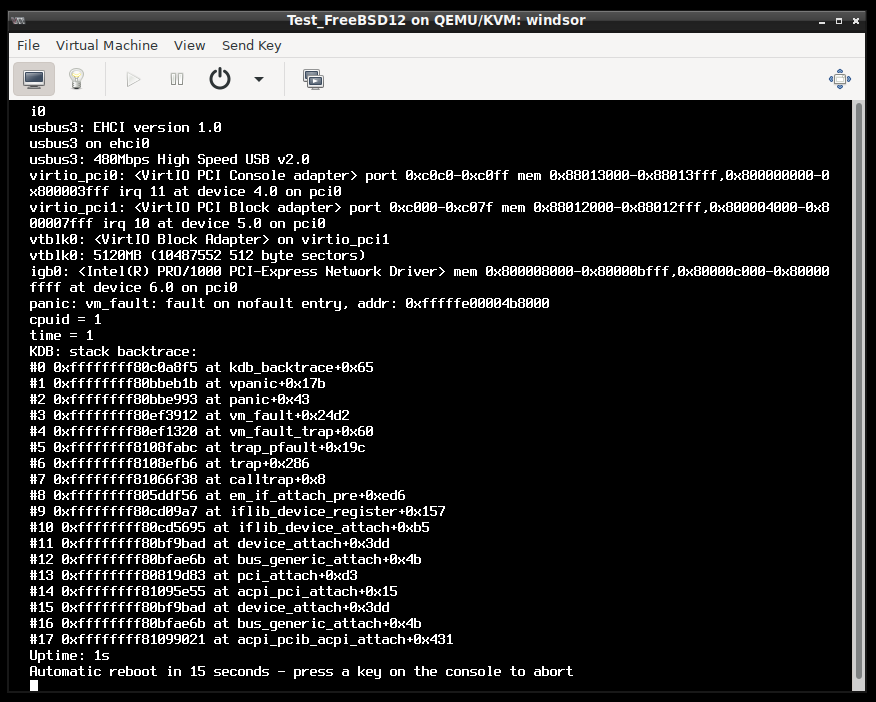Click the virtio_pci0 Console adapter line
This screenshot has height=702, width=876.
[x=429, y=183]
